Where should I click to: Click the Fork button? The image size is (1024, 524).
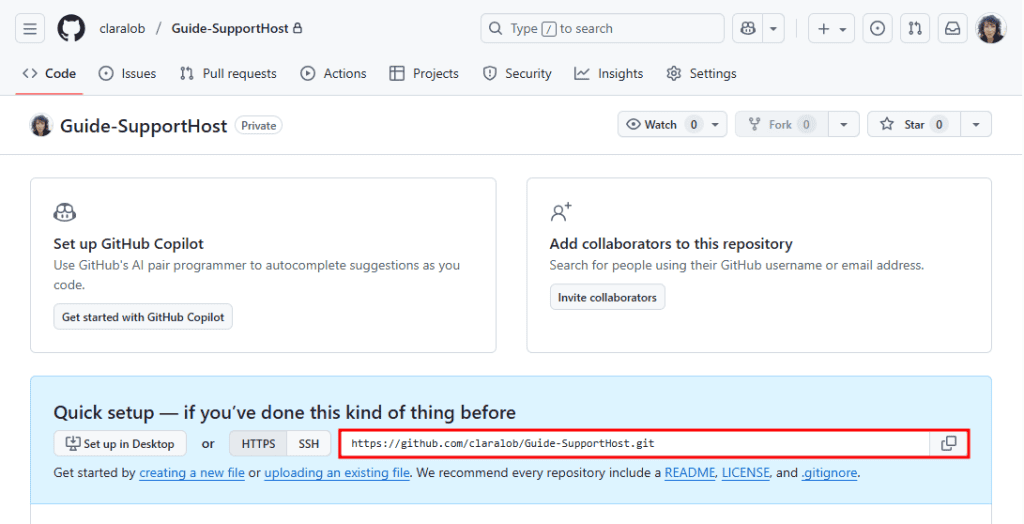point(782,124)
